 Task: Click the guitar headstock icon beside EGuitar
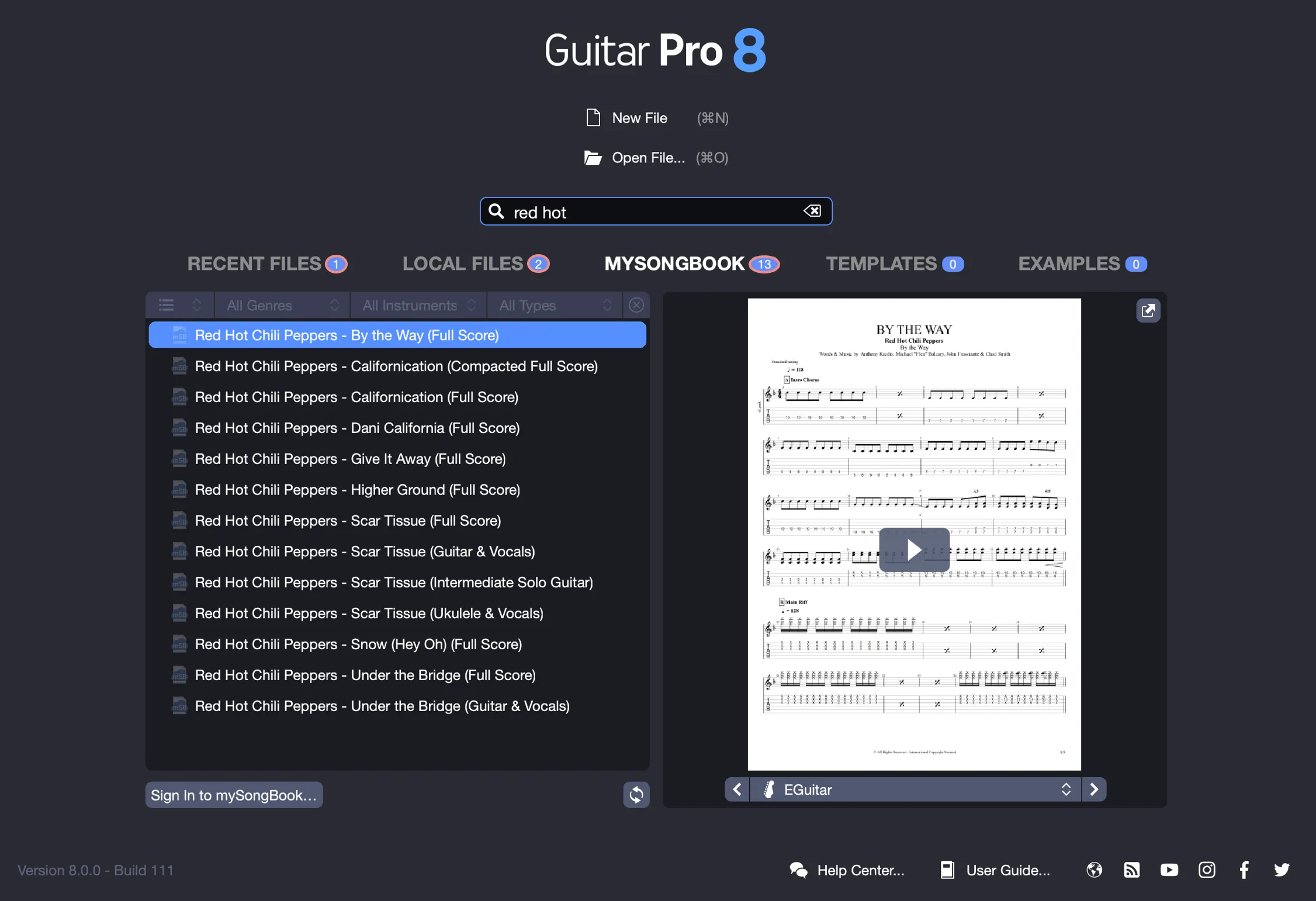pos(770,789)
